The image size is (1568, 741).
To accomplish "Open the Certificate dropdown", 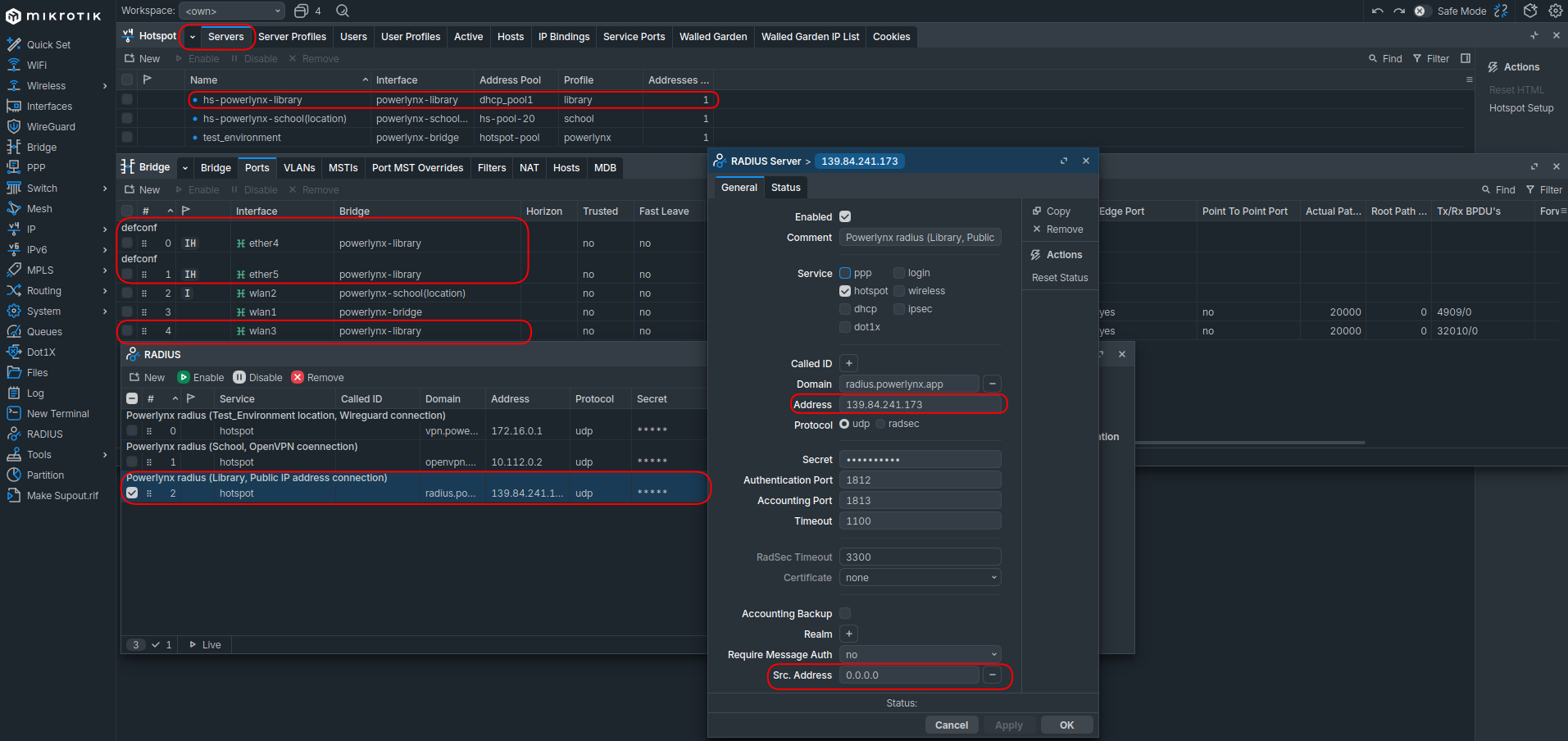I will point(920,578).
